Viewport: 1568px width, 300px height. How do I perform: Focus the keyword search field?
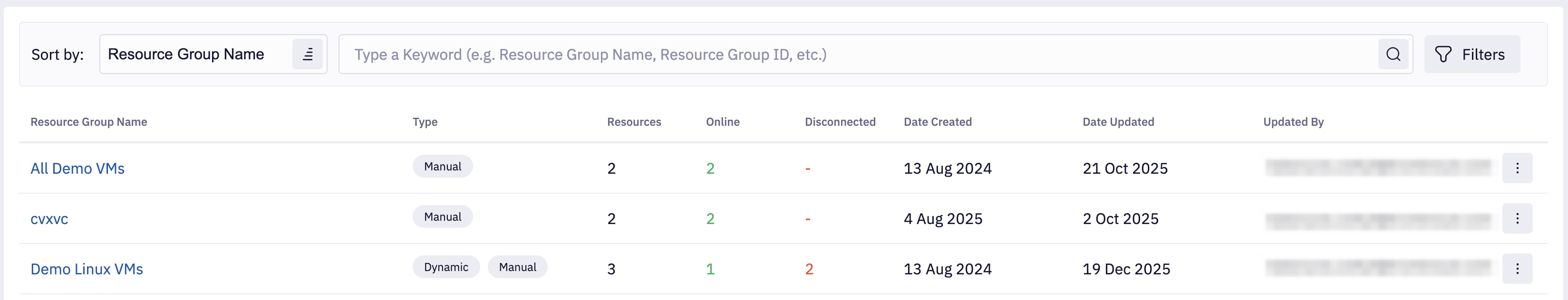852,55
